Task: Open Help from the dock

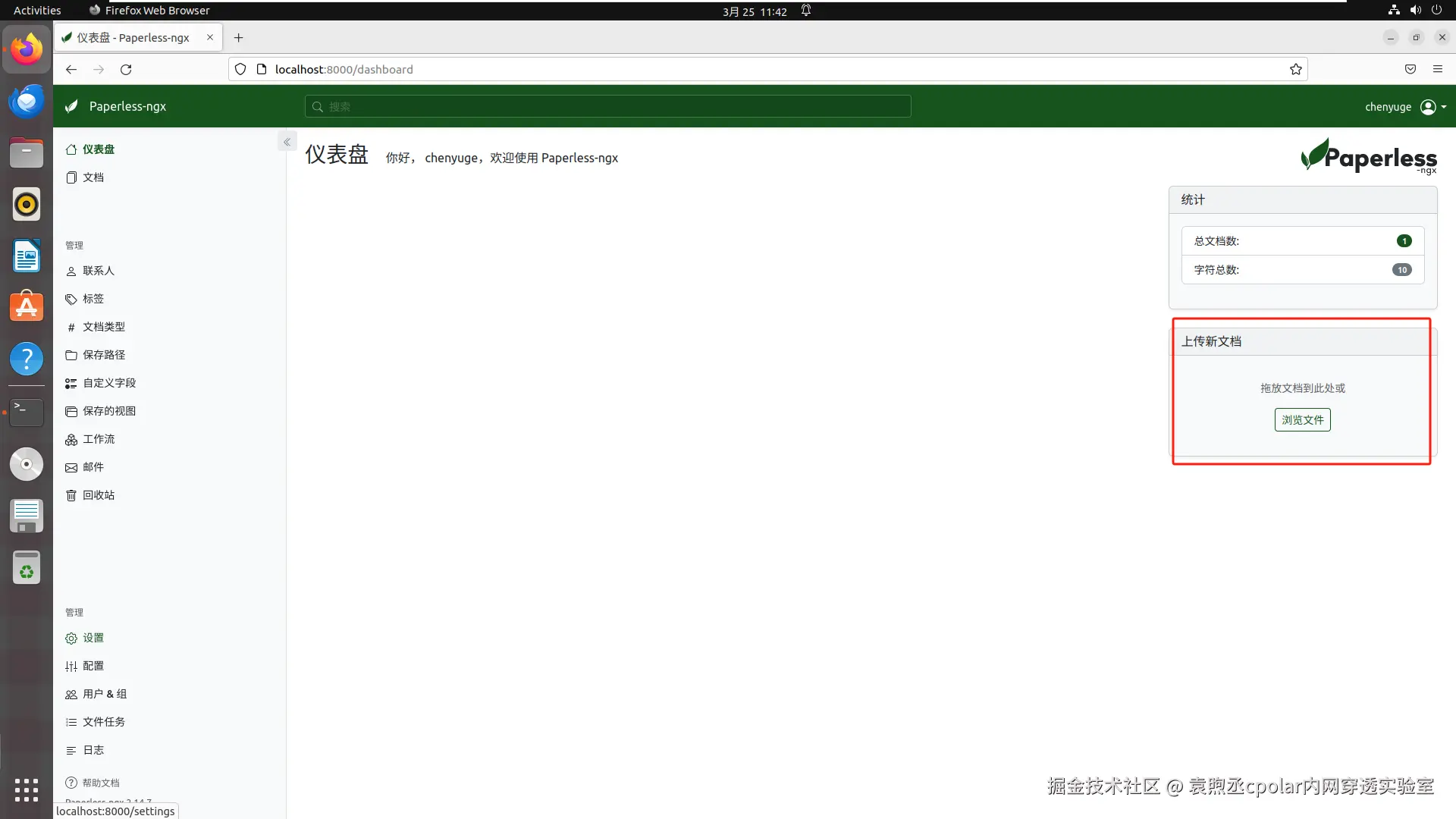Action: pos(27,359)
